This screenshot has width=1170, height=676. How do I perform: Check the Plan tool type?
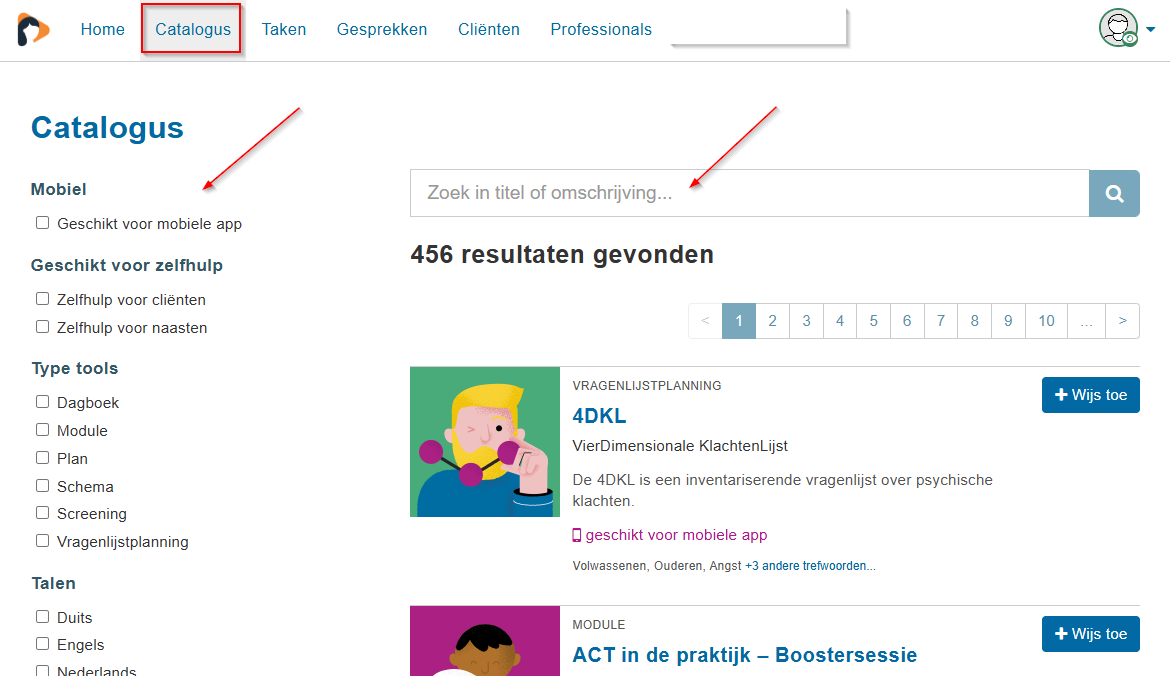pyautogui.click(x=43, y=457)
